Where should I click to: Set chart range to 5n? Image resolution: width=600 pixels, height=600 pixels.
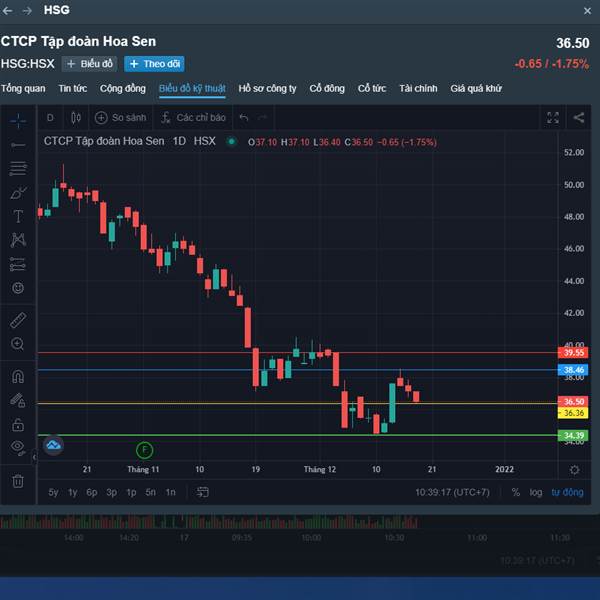[151, 492]
